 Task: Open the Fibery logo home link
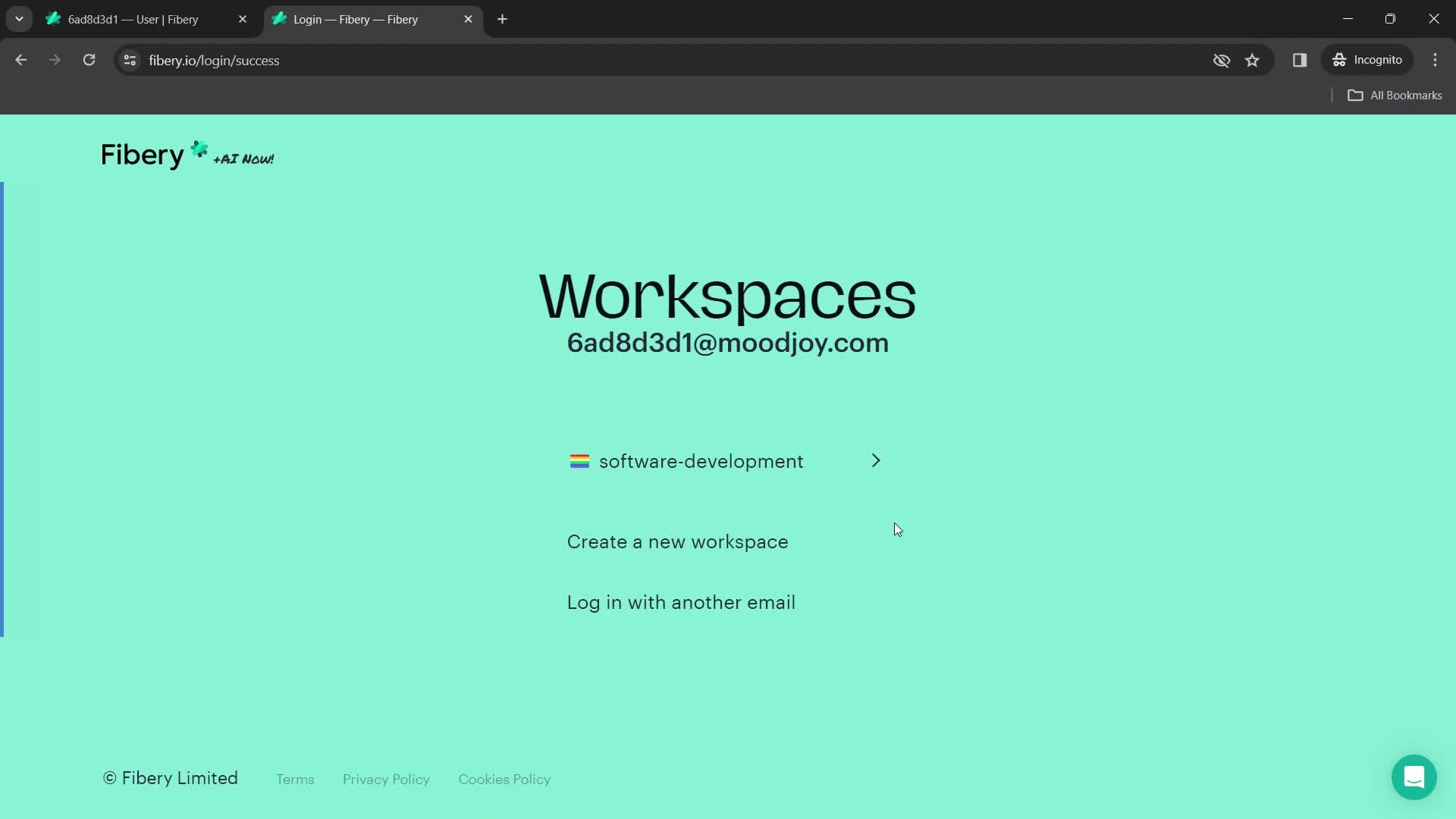click(155, 155)
